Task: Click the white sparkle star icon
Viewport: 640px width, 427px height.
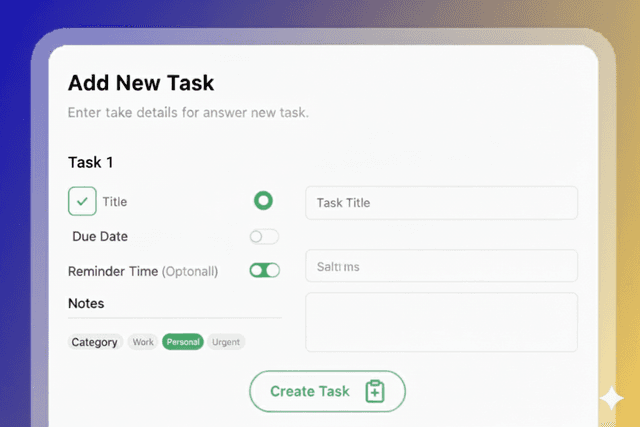Action: click(x=611, y=399)
